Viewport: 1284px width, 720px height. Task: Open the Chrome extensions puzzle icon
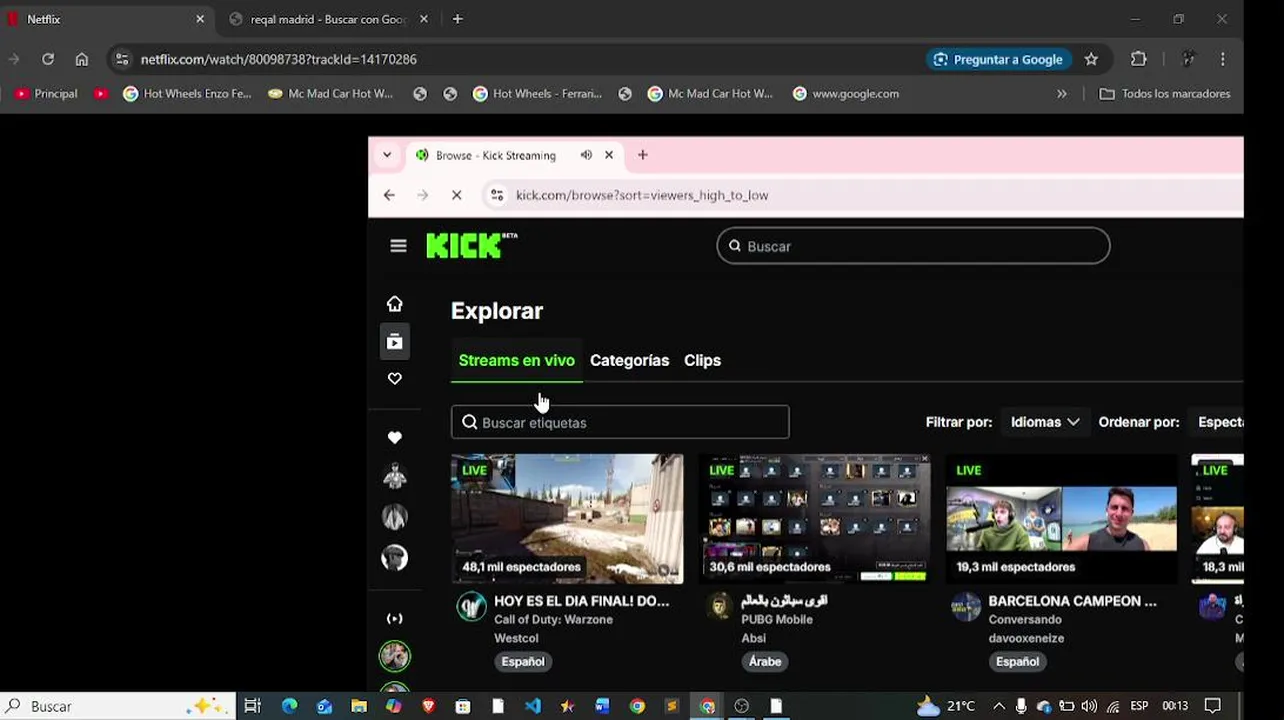pos(1138,59)
